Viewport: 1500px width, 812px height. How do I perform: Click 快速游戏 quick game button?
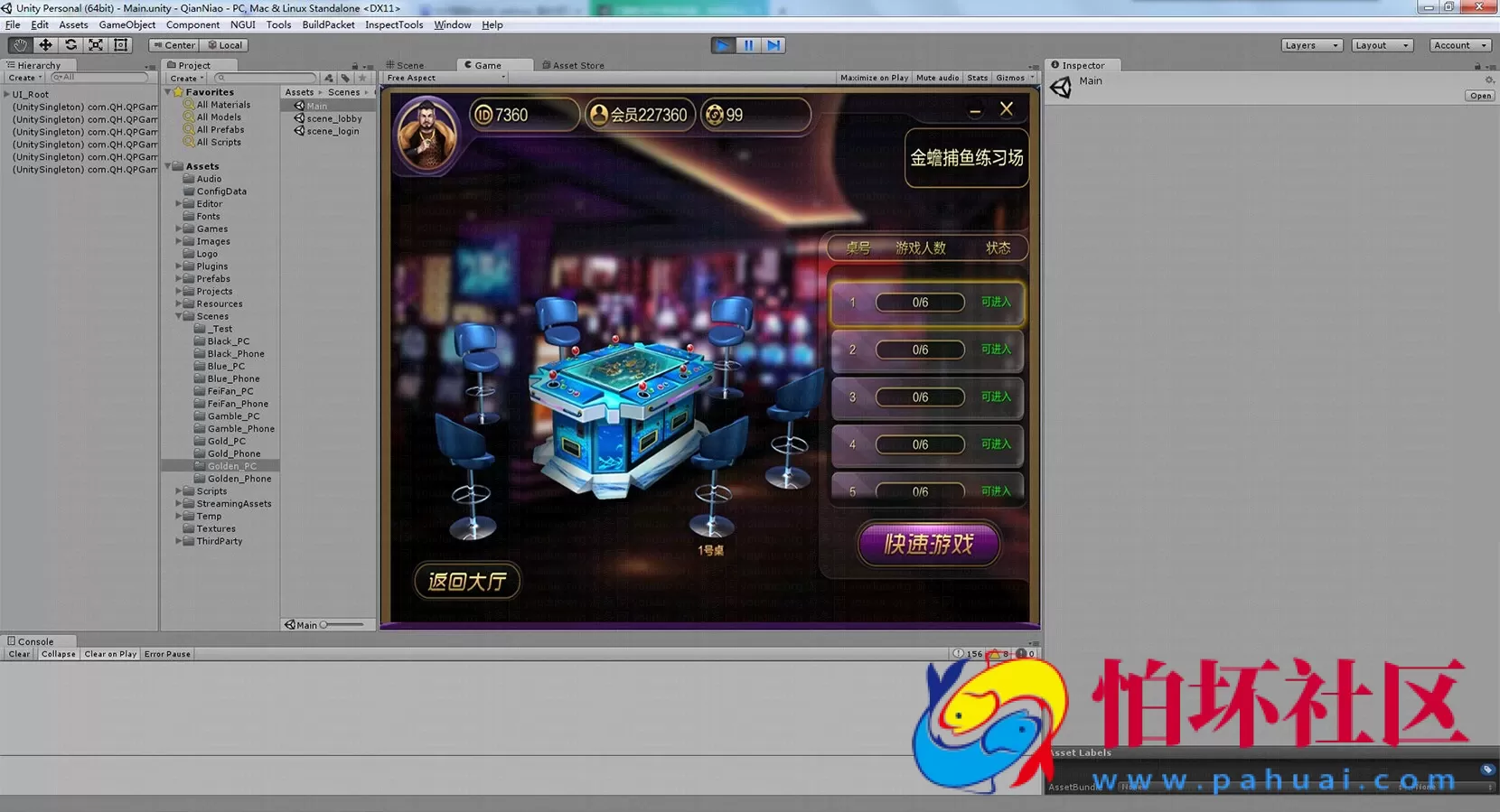pyautogui.click(x=929, y=544)
